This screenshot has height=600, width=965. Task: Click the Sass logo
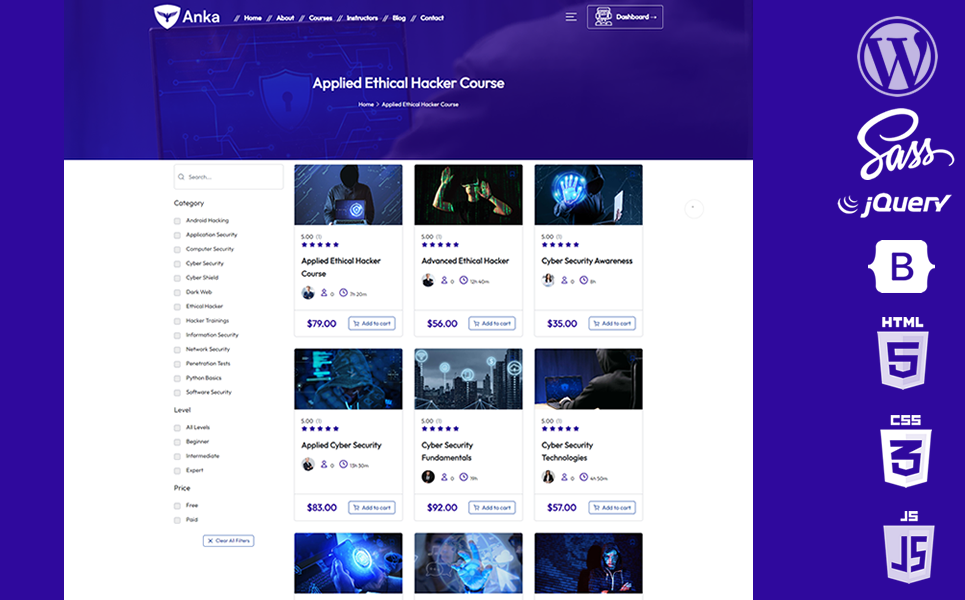click(x=904, y=144)
